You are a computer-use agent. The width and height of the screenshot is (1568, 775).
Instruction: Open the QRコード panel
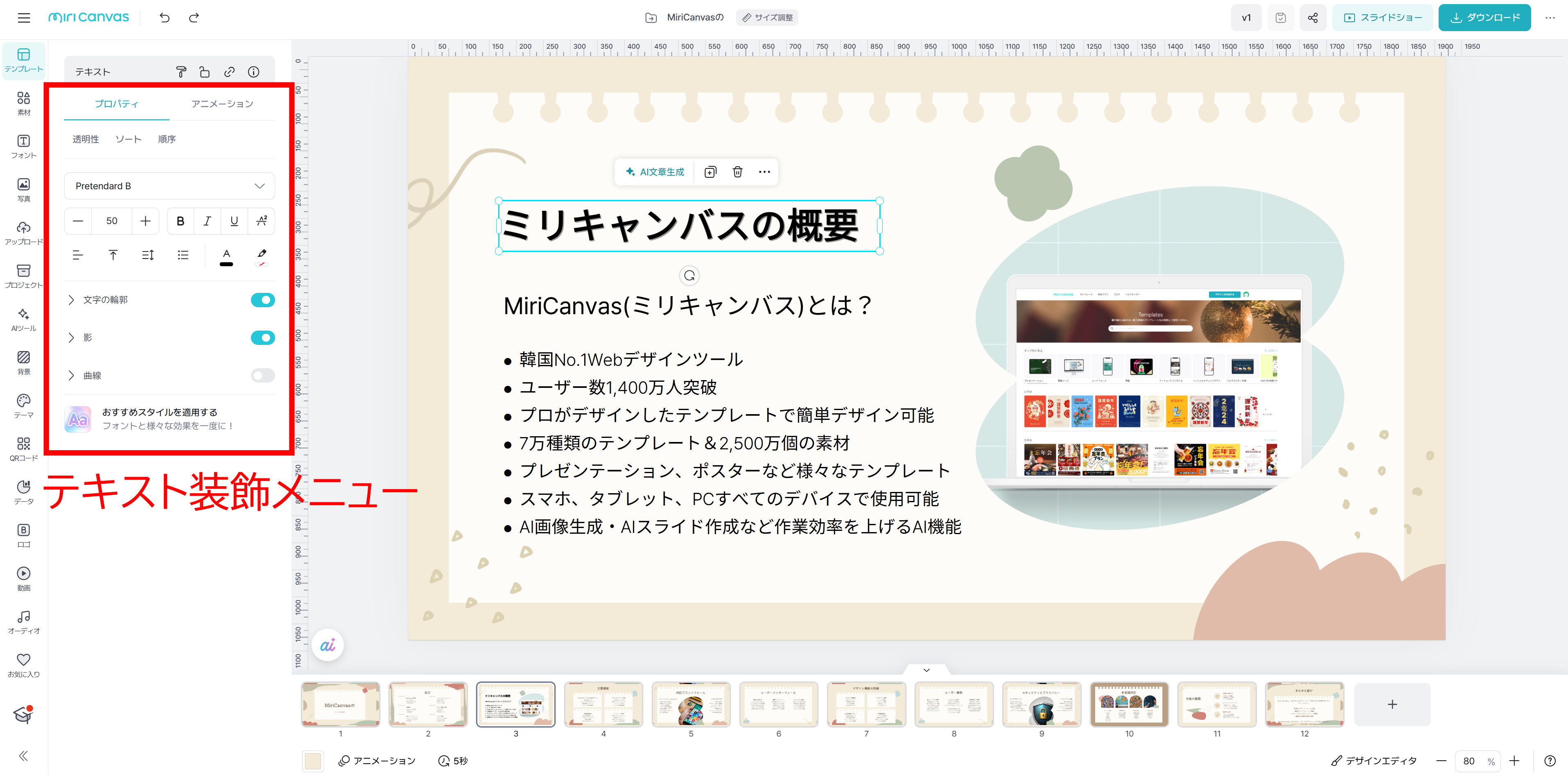[24, 449]
